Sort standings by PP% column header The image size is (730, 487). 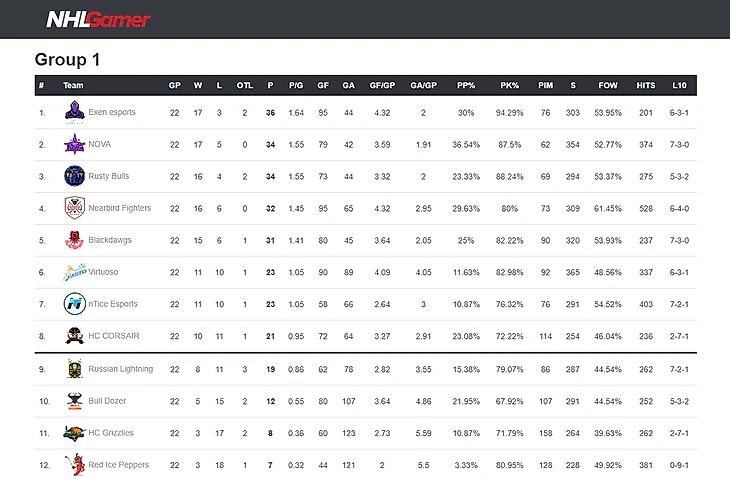465,86
